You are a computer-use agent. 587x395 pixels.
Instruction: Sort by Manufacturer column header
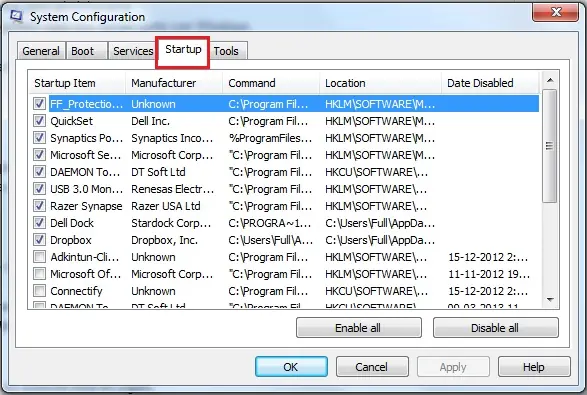[x=174, y=83]
